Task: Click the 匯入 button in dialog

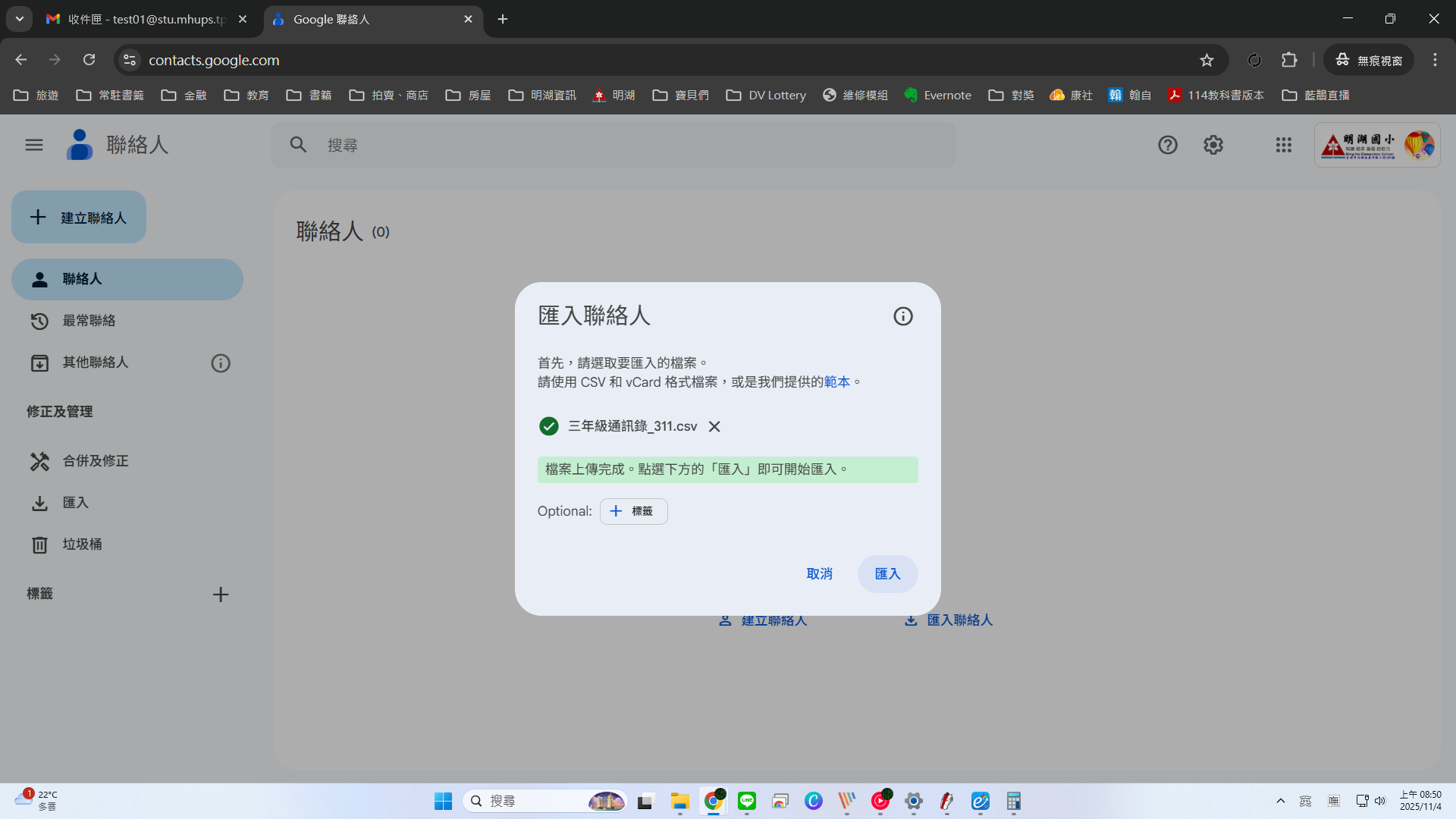Action: [x=887, y=574]
